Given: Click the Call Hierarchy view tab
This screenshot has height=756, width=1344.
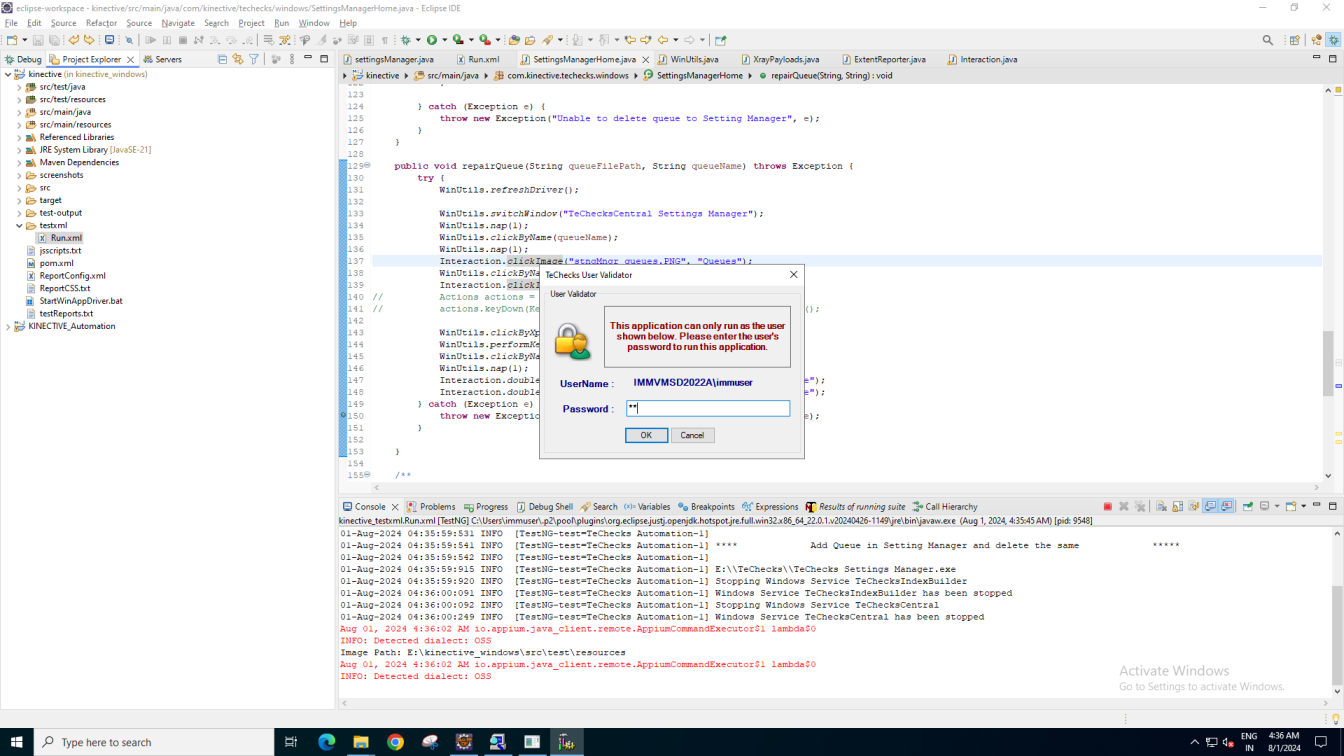Looking at the screenshot, I should tap(944, 507).
